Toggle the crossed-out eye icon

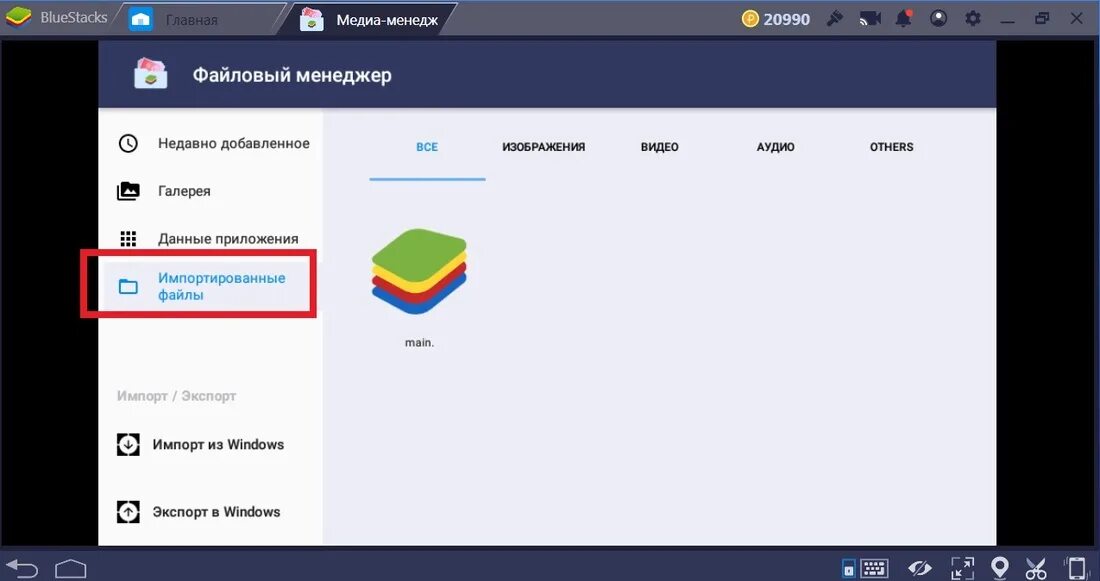click(x=920, y=567)
